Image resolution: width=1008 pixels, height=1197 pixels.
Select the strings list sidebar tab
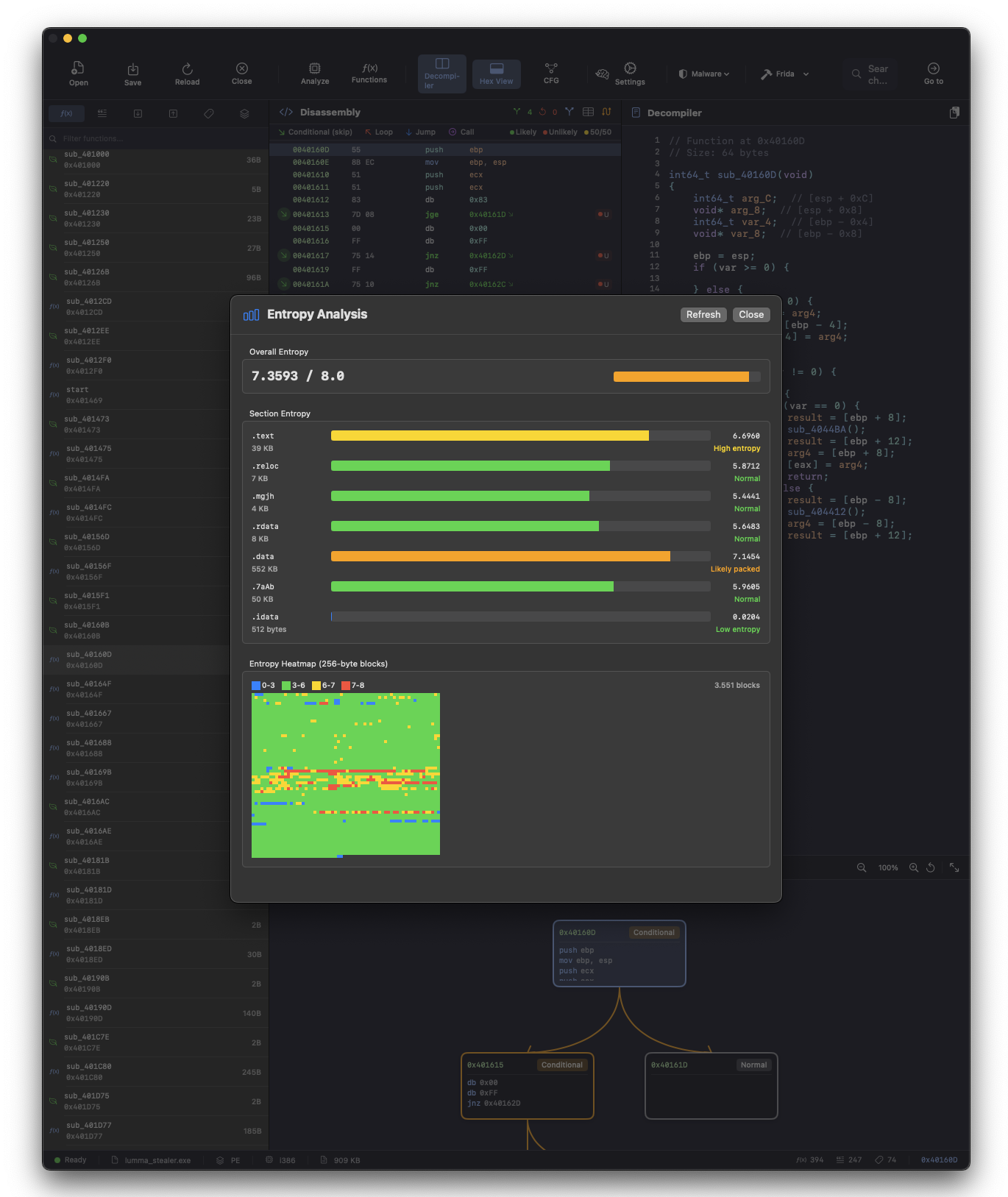point(102,113)
